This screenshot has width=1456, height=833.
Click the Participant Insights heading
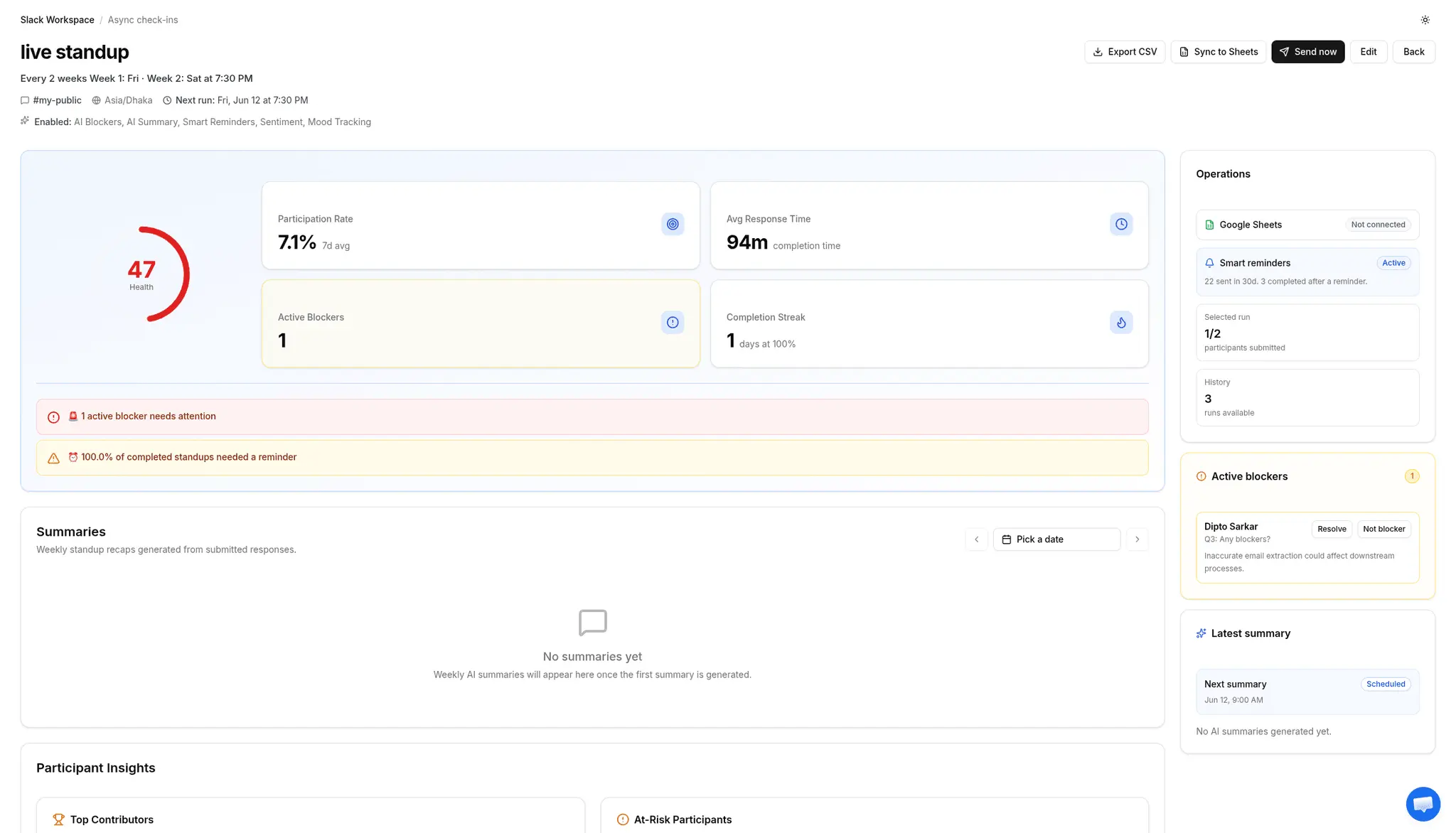click(x=96, y=768)
